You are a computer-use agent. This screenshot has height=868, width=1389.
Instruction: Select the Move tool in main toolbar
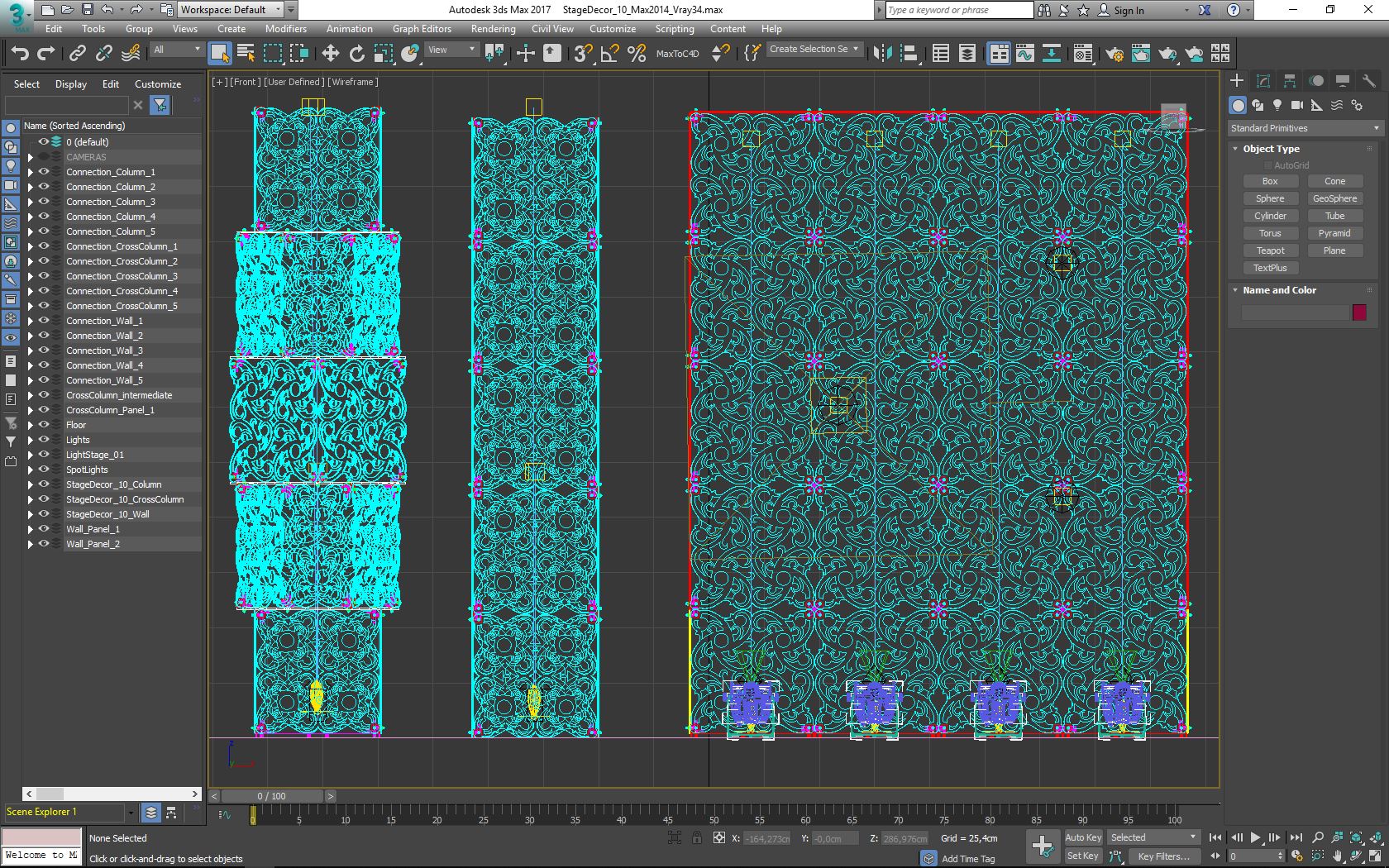click(330, 54)
